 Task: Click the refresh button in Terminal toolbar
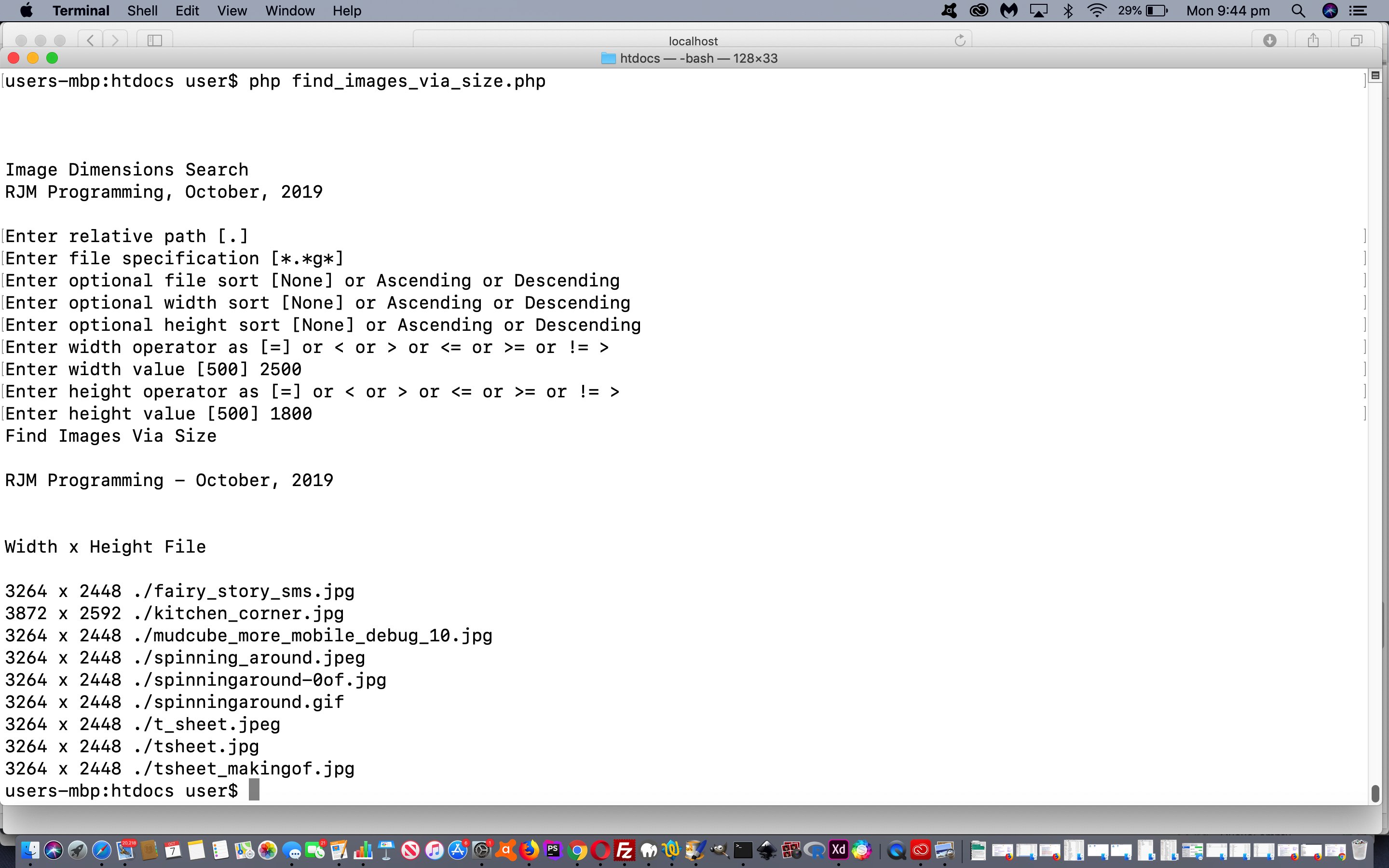coord(959,39)
